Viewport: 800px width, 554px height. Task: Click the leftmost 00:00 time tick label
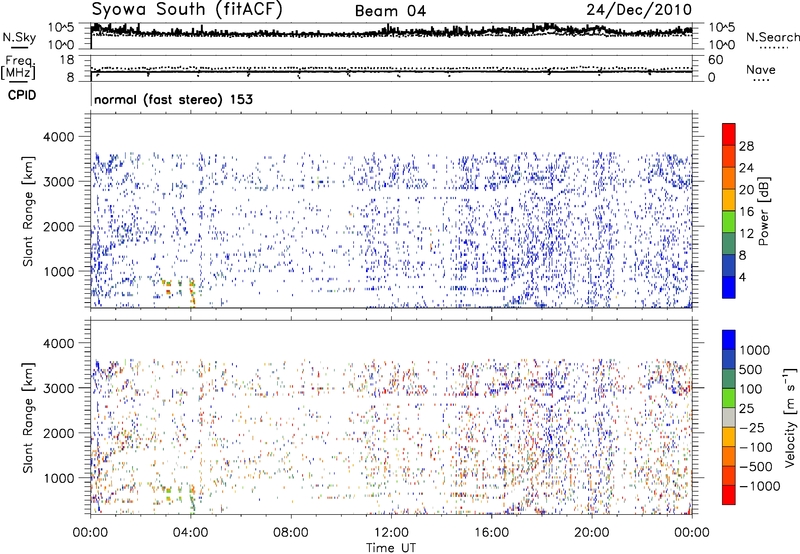[x=90, y=533]
